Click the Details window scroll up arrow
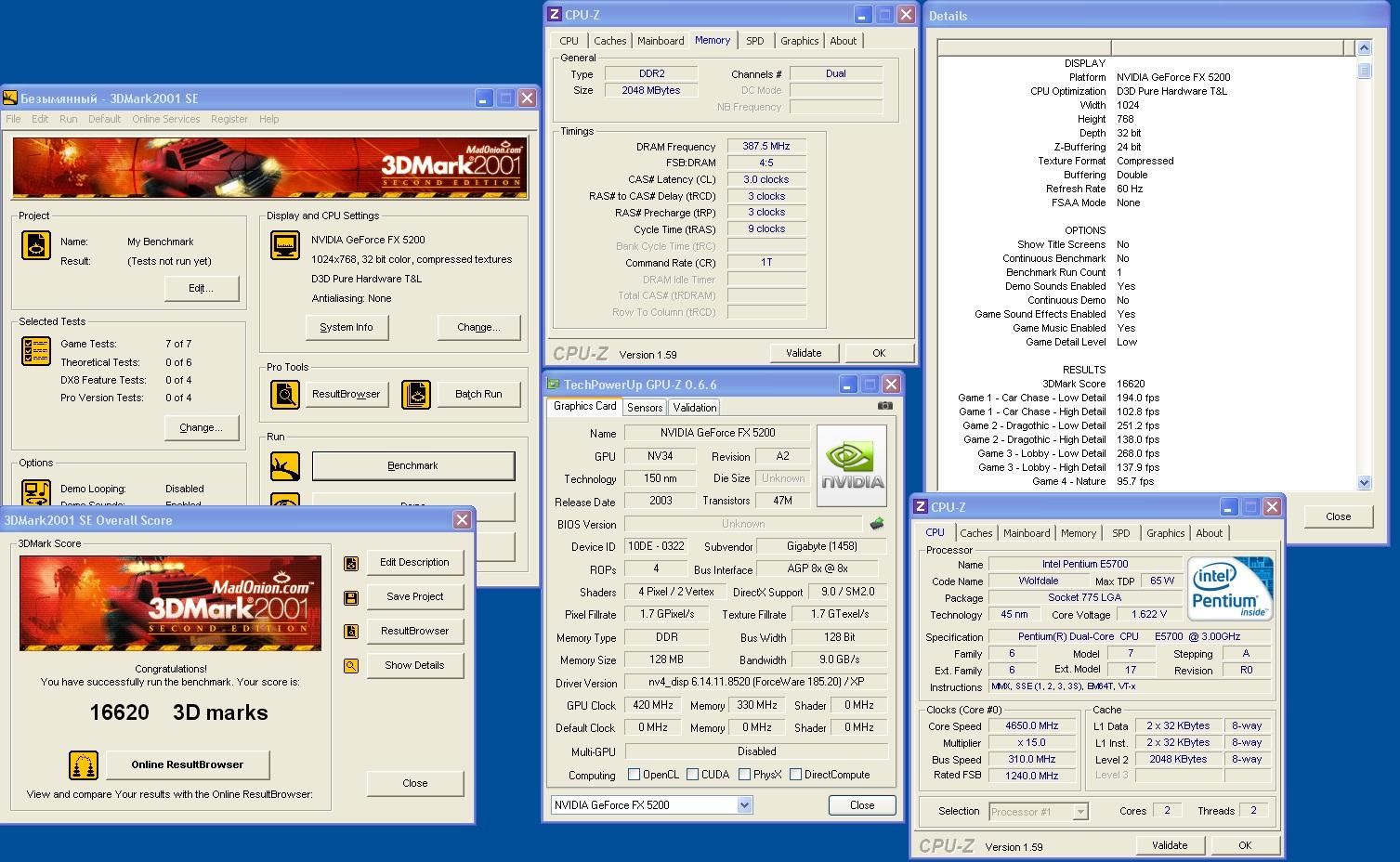Screen dimensions: 1400x862 coord(1364,48)
